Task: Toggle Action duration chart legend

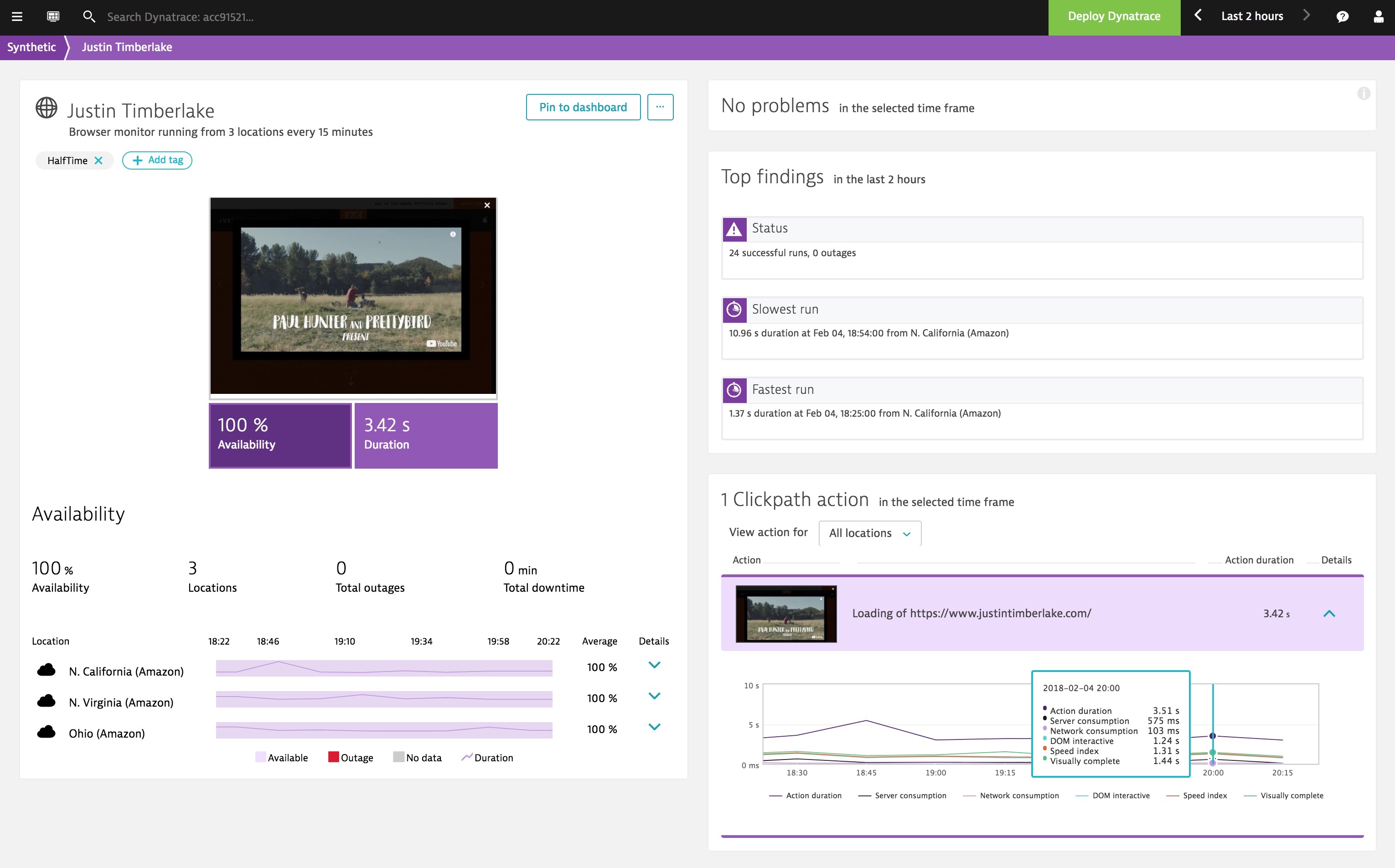Action: 805,796
